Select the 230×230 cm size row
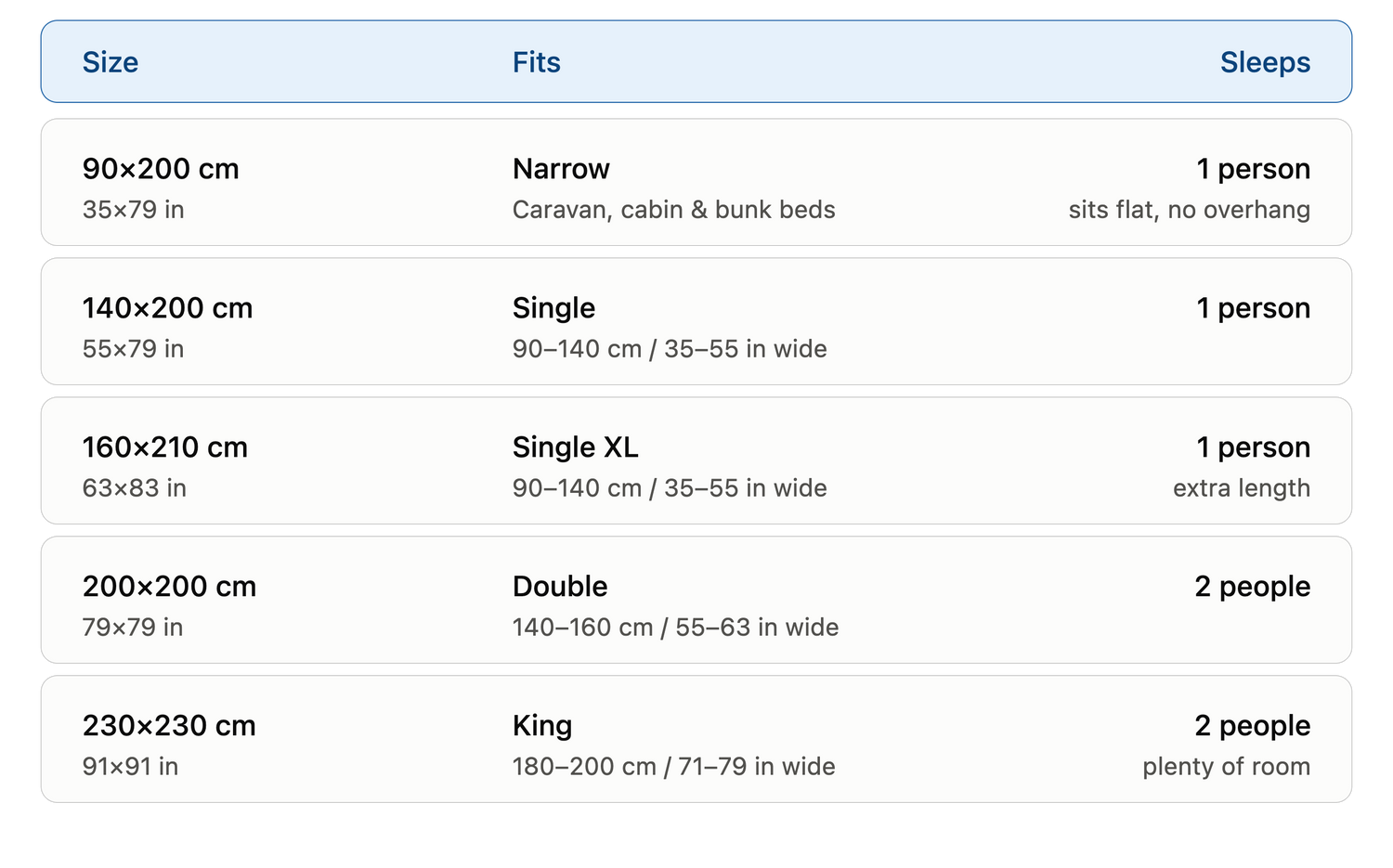 pos(696,739)
